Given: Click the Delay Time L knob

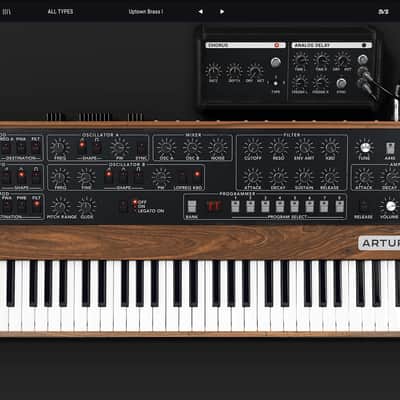Looking at the screenshot, I should 300,60.
